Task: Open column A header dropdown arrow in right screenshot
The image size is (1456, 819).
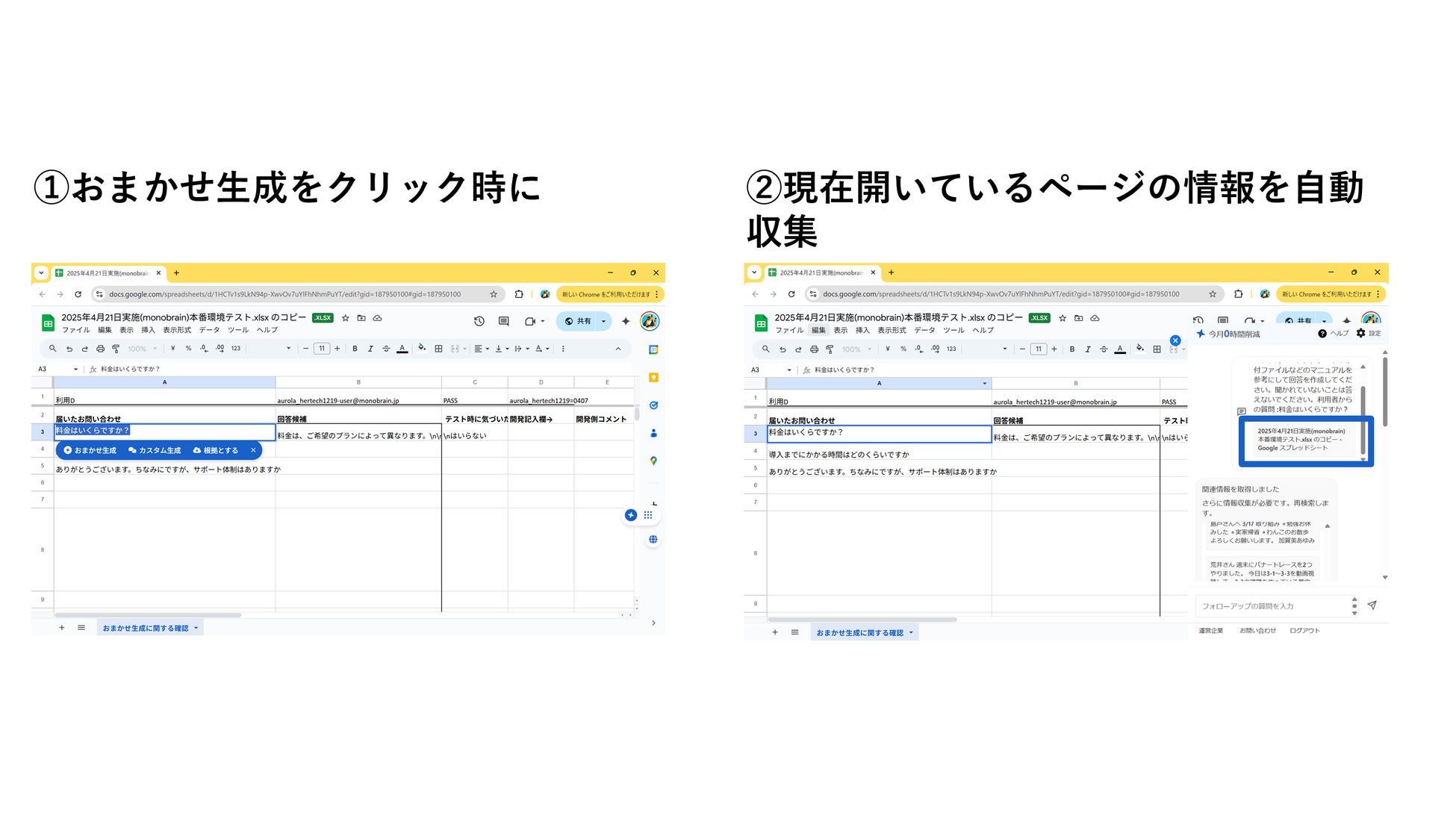Action: 984,383
